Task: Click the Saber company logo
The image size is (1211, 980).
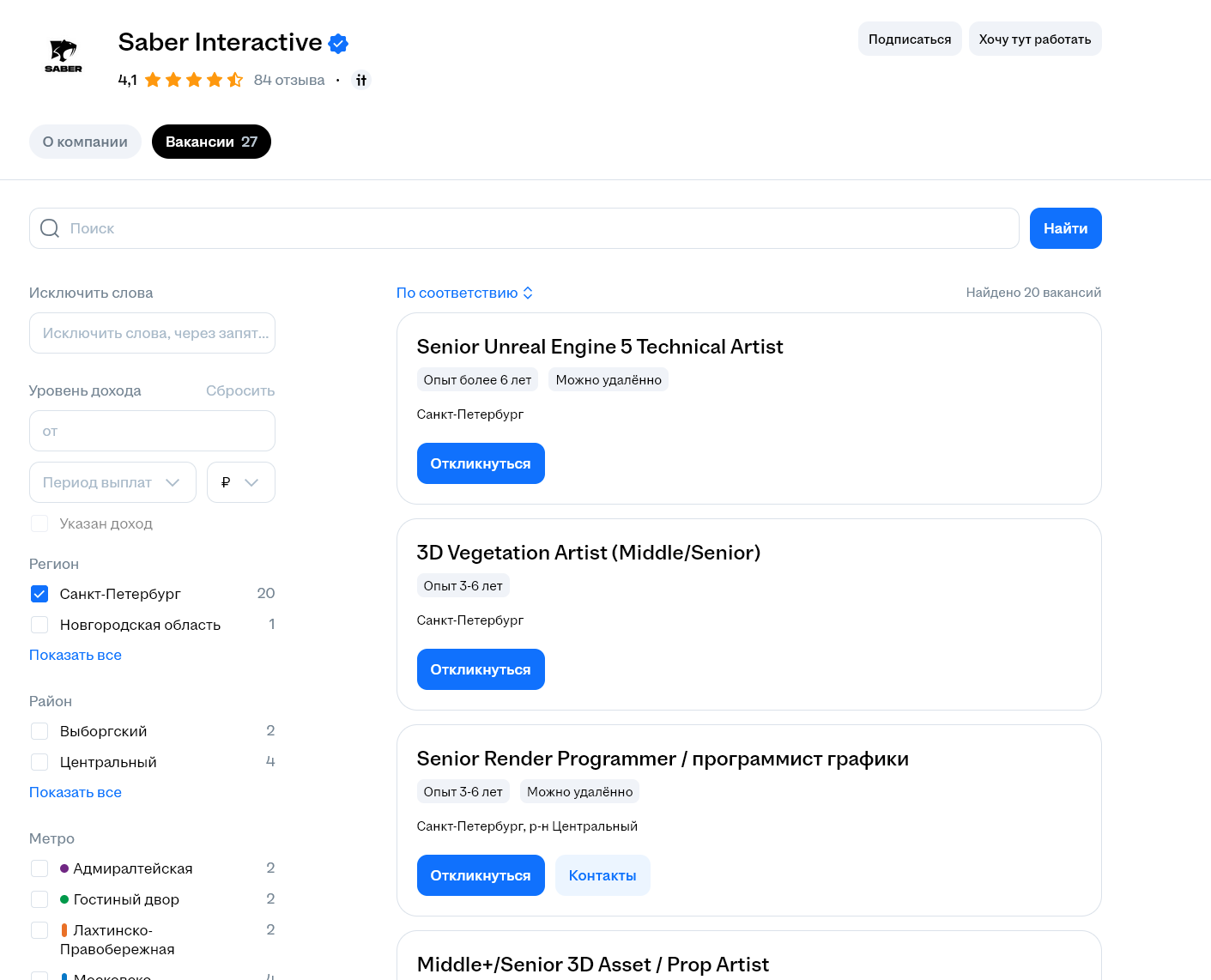Action: point(64,56)
